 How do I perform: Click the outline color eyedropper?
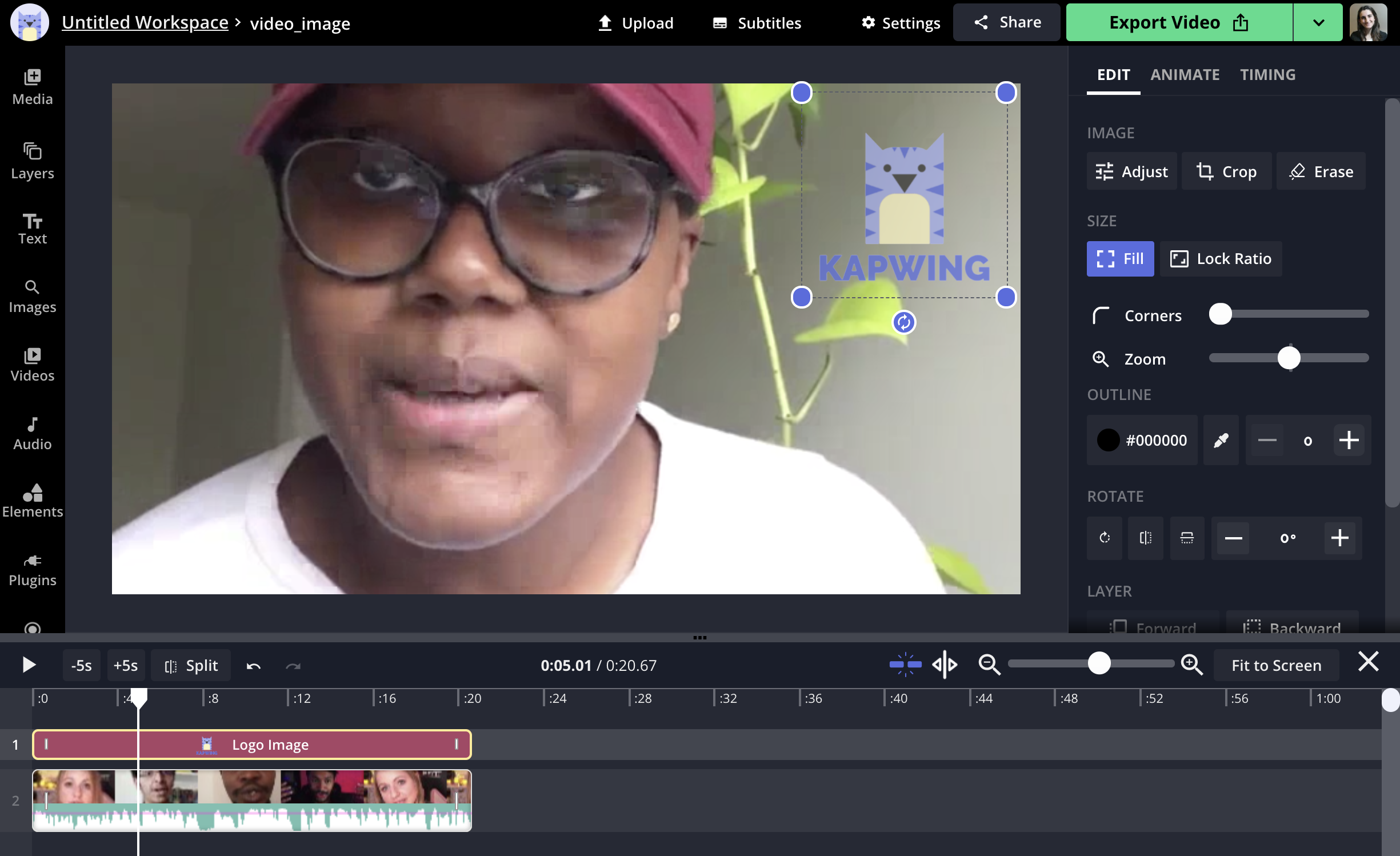point(1221,440)
